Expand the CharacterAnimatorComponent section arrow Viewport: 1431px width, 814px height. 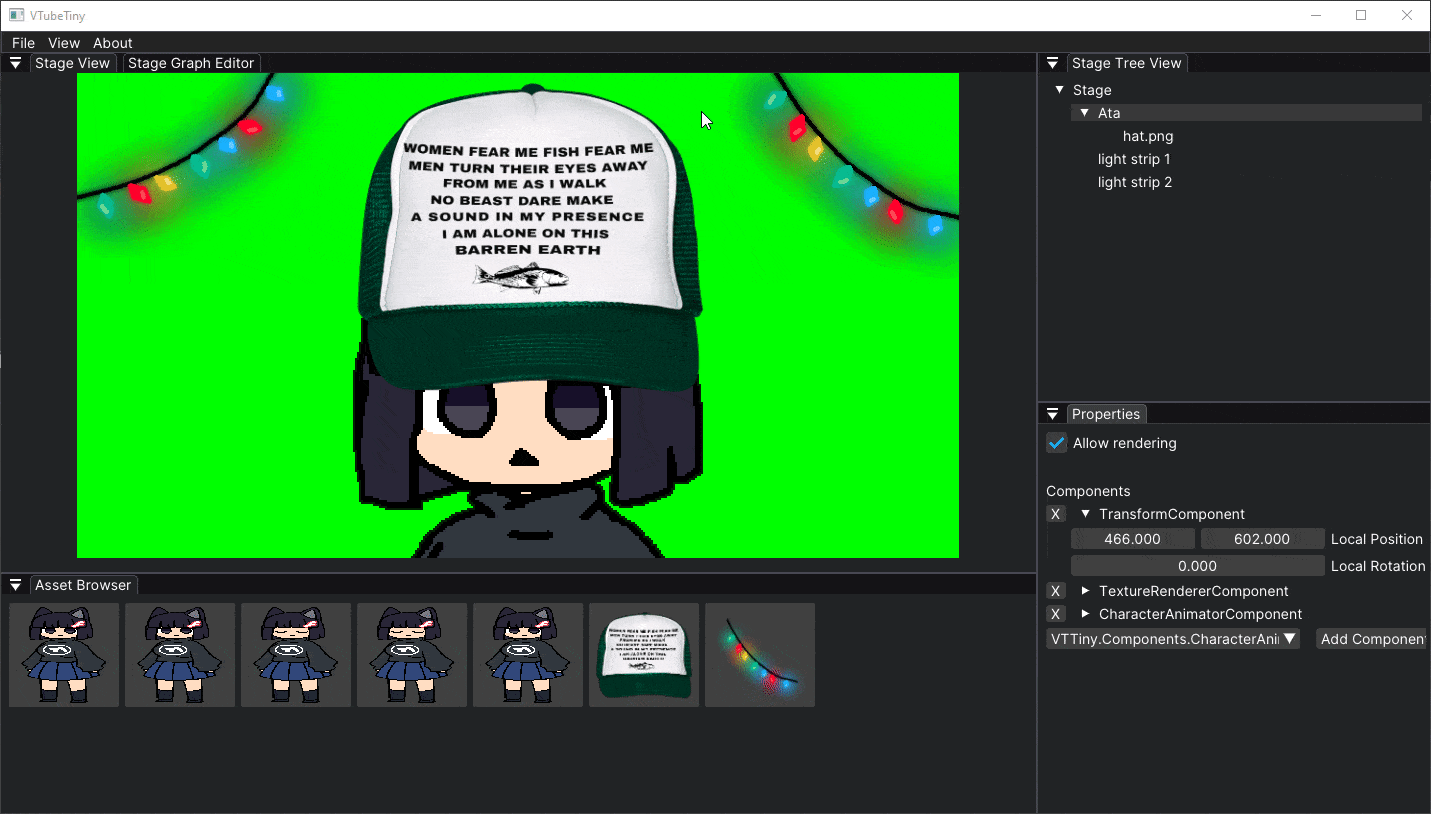(x=1086, y=614)
